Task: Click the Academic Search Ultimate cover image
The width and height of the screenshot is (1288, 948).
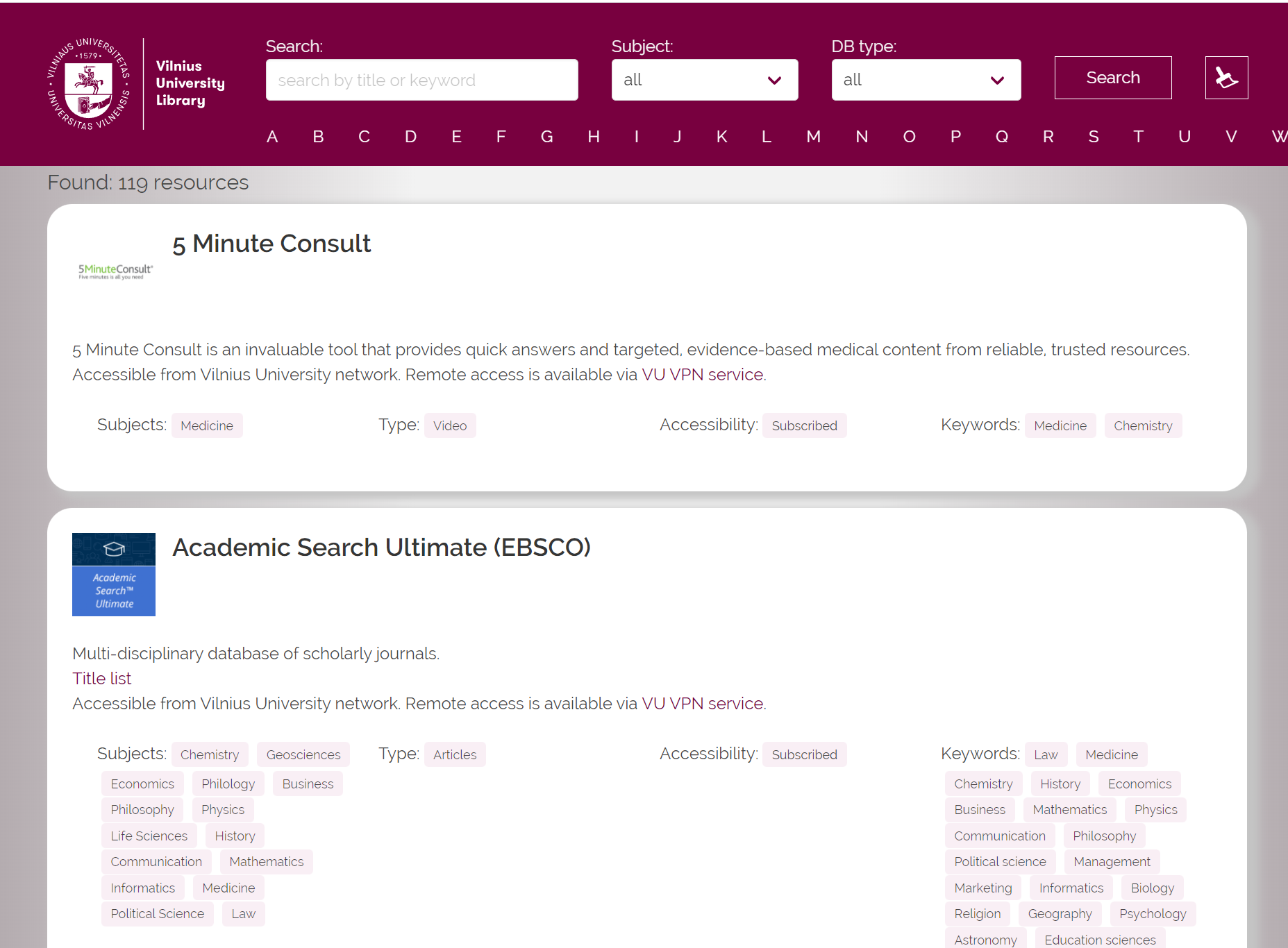Action: (114, 574)
